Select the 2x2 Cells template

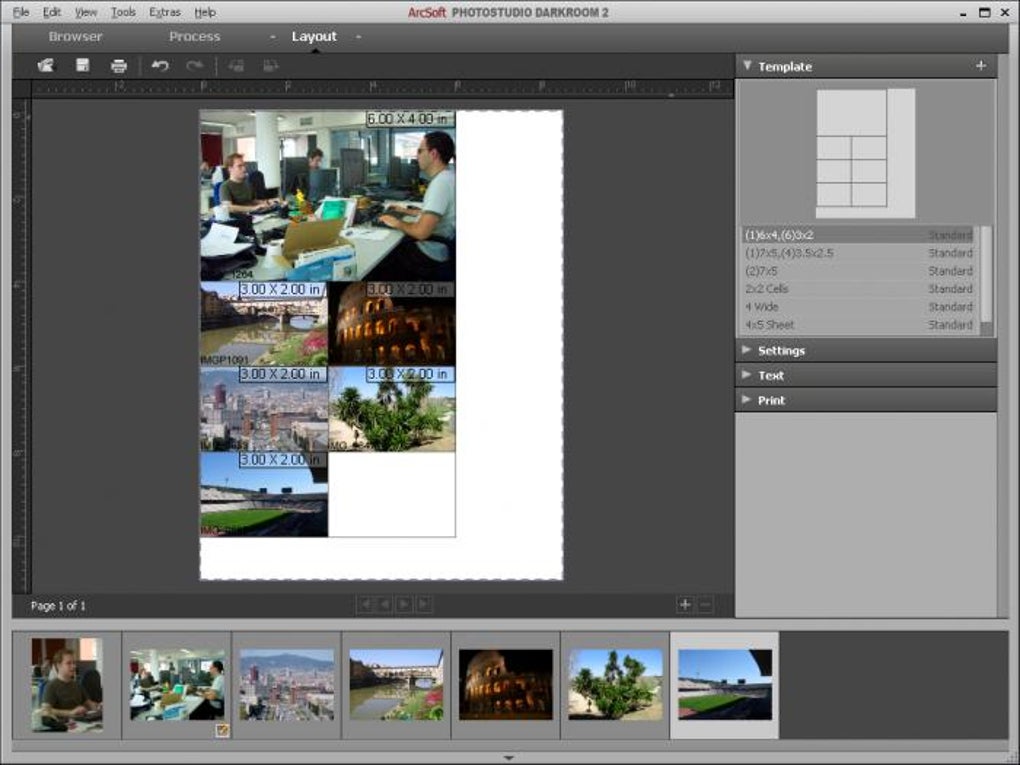tap(767, 289)
